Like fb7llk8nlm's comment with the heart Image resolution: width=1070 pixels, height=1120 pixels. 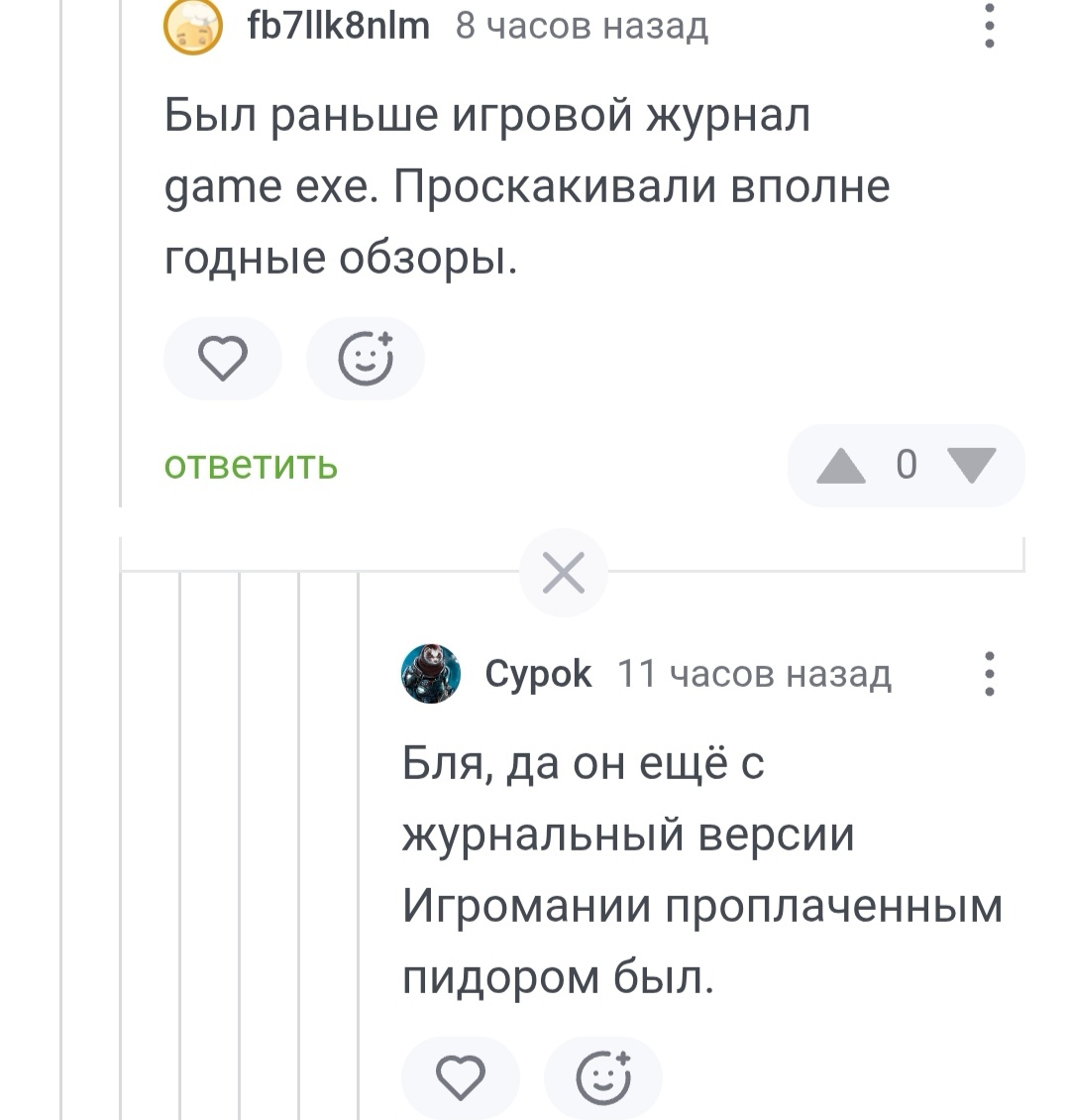pyautogui.click(x=223, y=359)
